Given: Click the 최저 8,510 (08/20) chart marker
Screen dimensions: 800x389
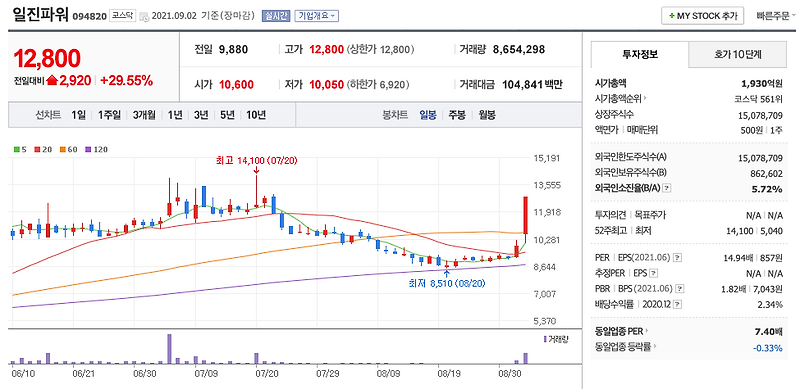Looking at the screenshot, I should [446, 283].
